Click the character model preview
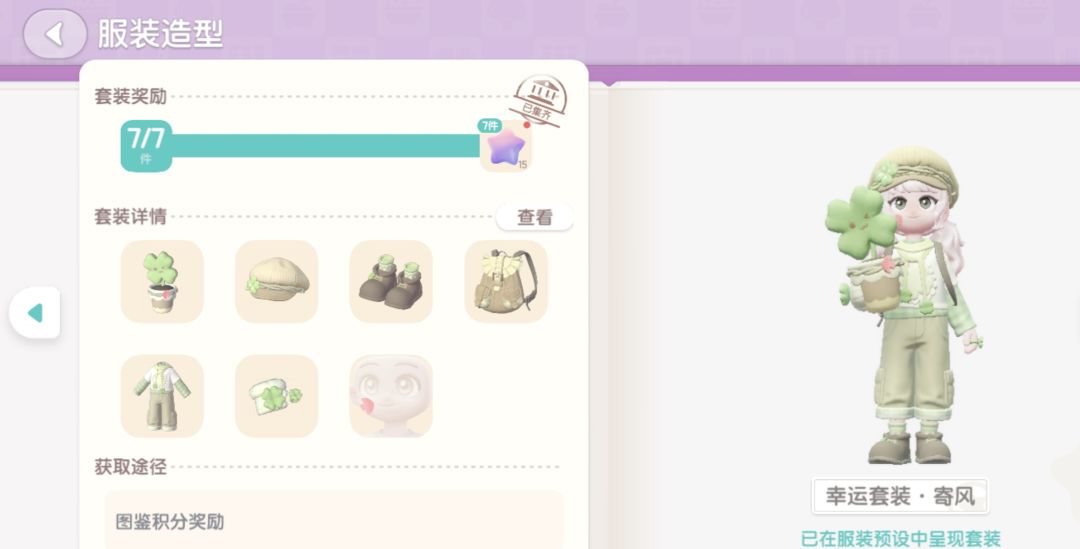This screenshot has width=1080, height=549. point(904,305)
